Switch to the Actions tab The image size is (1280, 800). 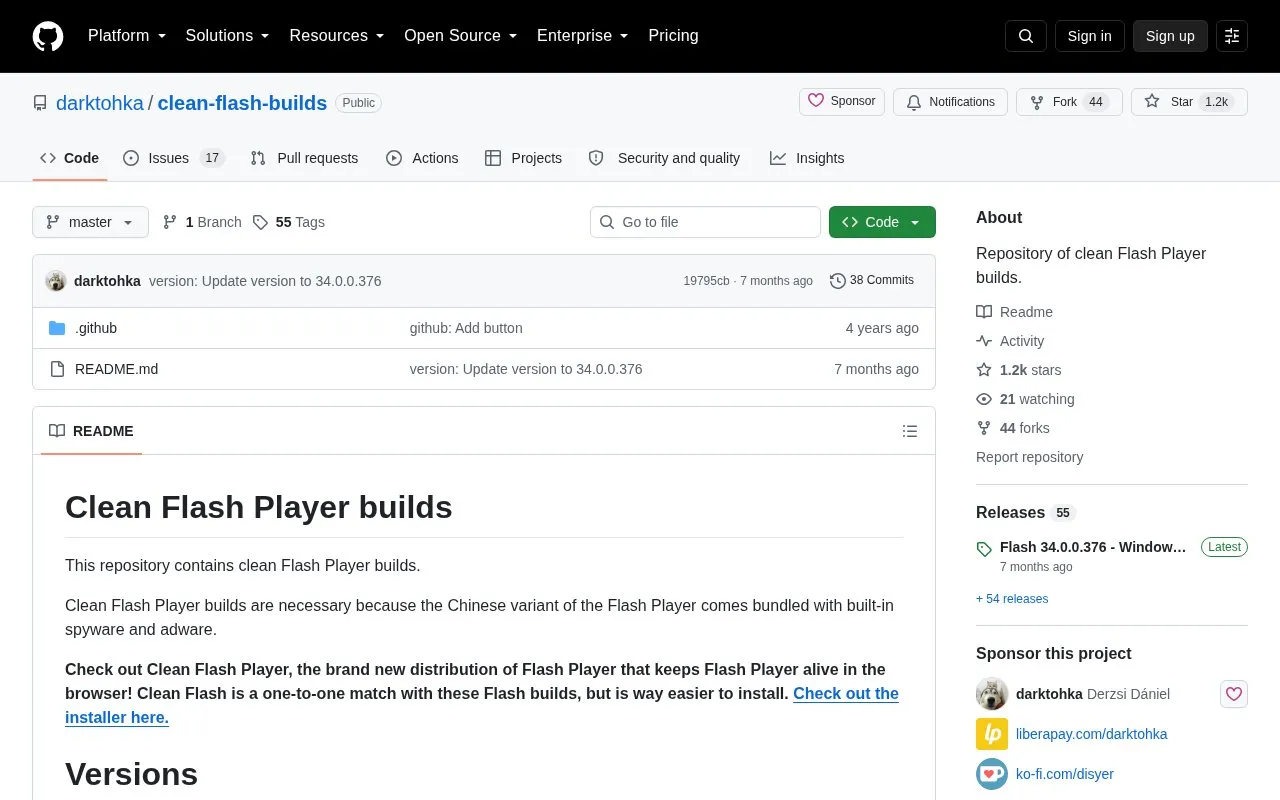422,158
